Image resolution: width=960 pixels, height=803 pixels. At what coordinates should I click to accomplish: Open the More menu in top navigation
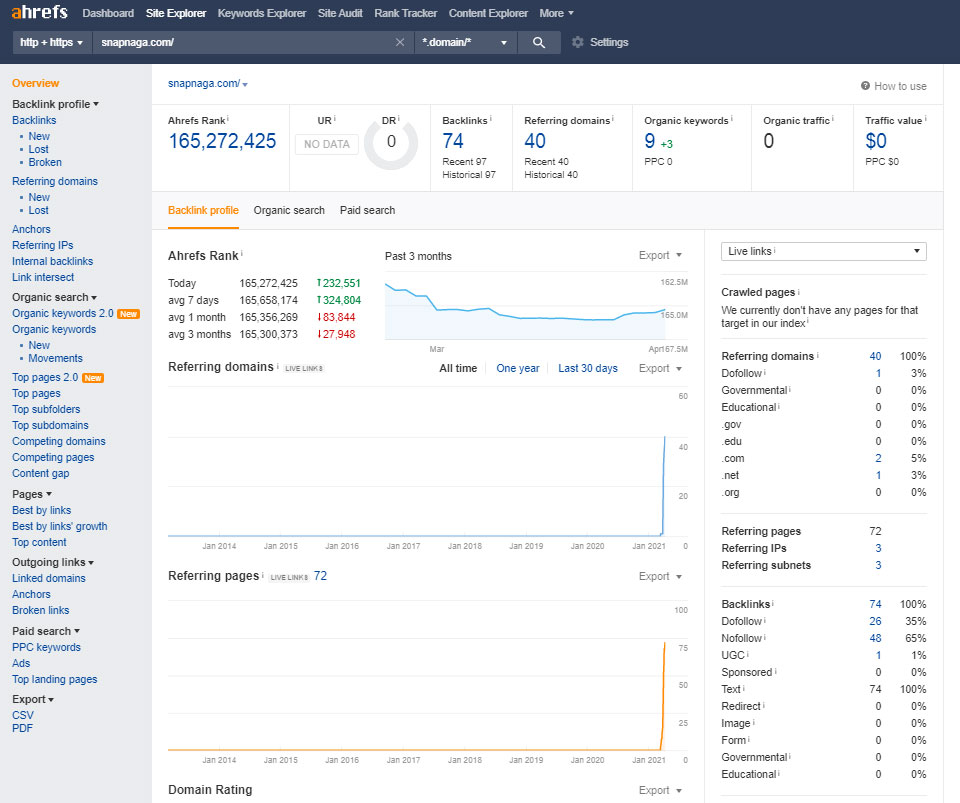click(556, 13)
